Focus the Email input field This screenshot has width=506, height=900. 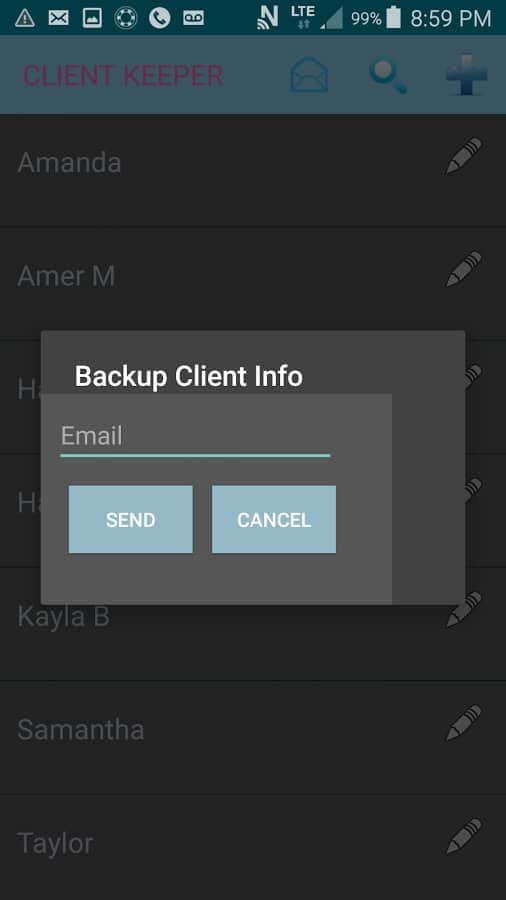click(x=195, y=437)
